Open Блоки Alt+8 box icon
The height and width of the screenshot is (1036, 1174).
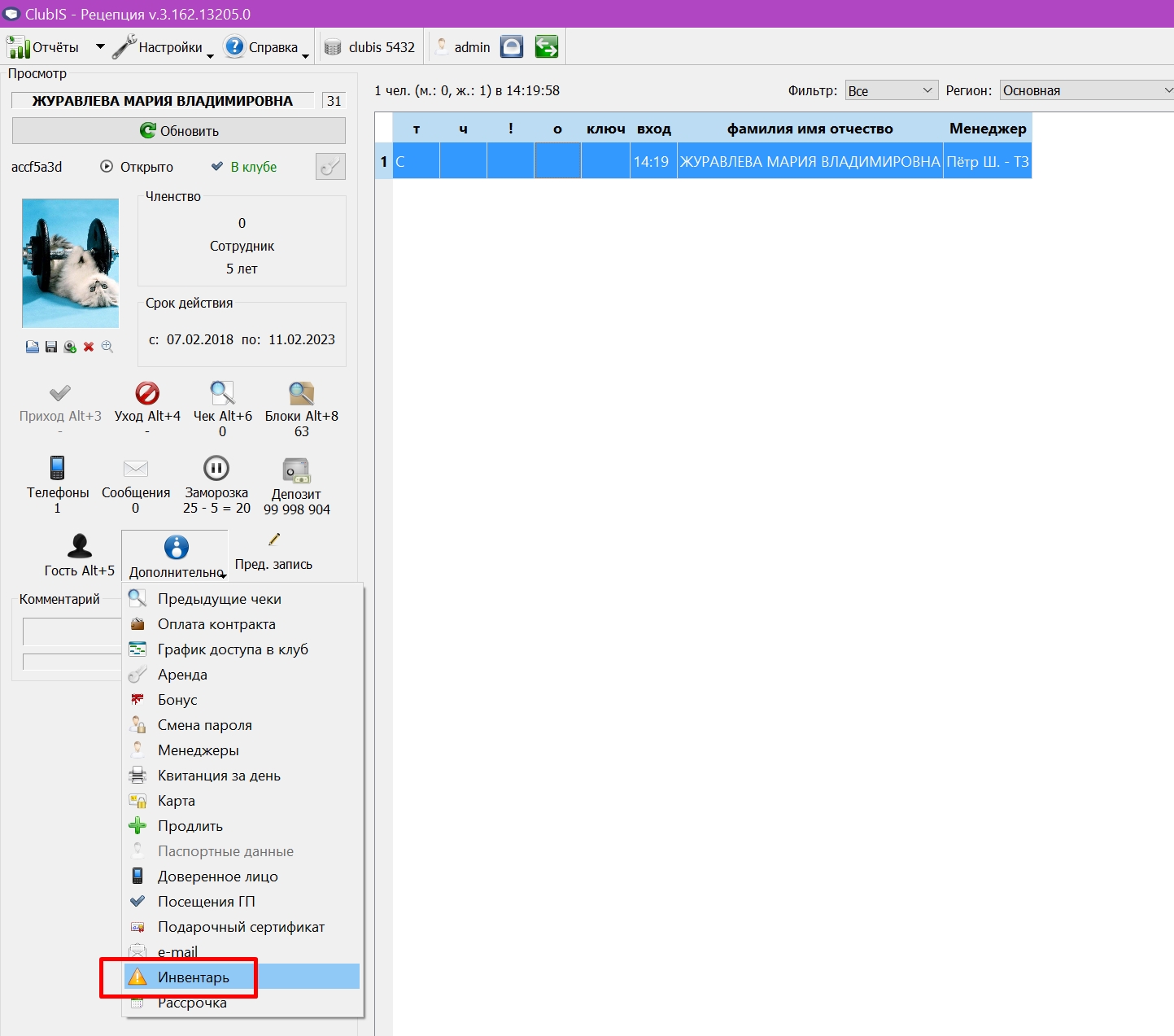[301, 394]
